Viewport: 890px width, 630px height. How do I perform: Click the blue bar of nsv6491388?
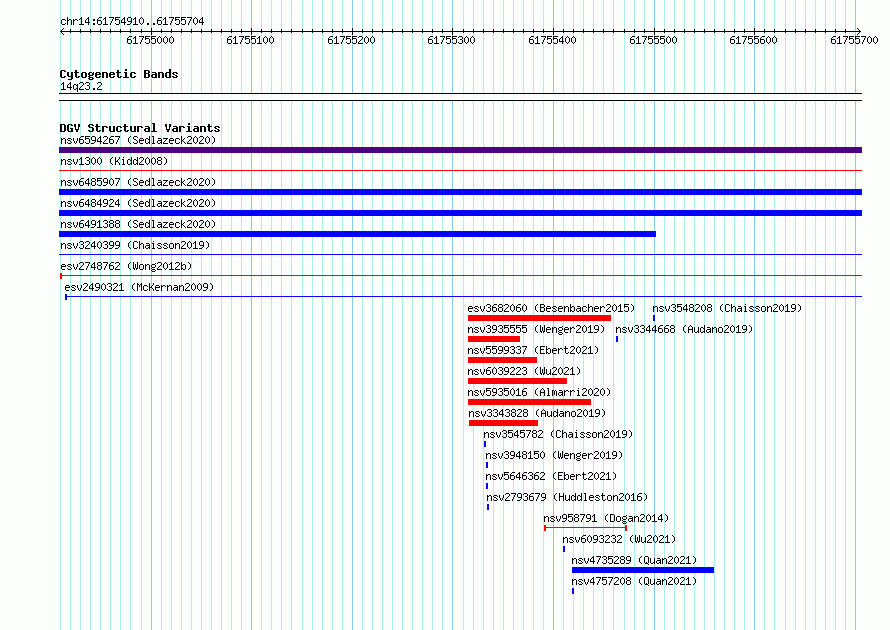[x=358, y=234]
